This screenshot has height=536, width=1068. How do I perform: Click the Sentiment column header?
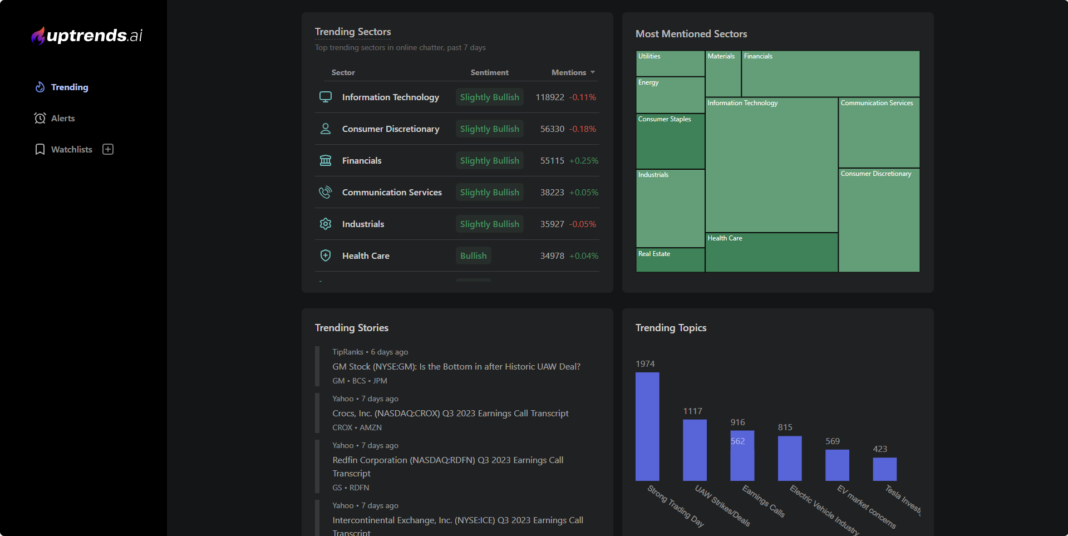pyautogui.click(x=489, y=73)
